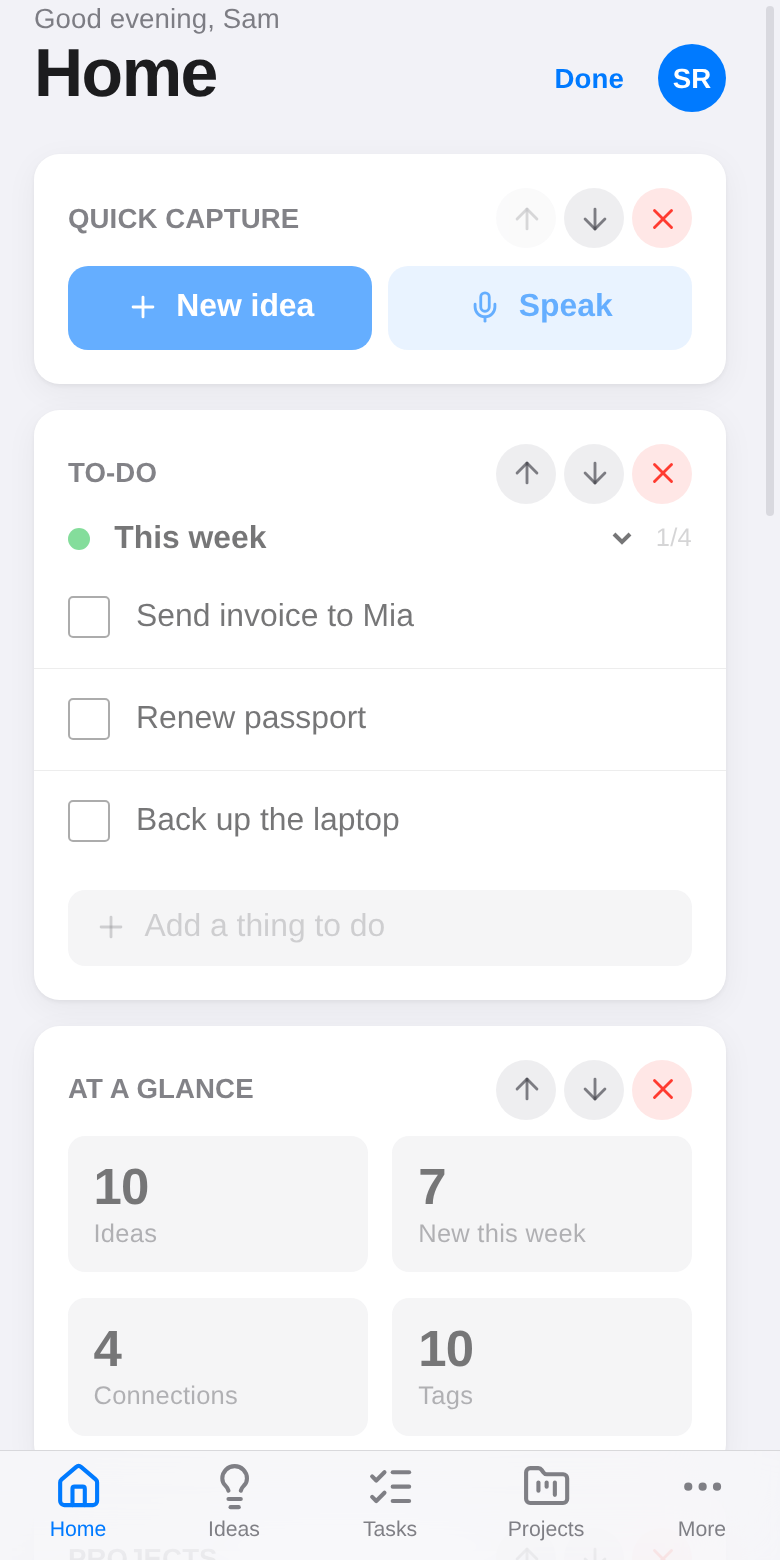Focus the Add a thing to do field
The image size is (780, 1560).
380,928
